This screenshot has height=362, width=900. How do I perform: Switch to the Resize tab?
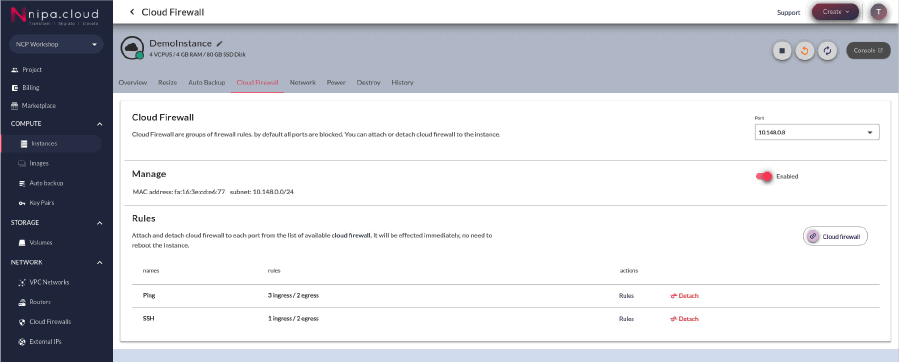point(168,83)
